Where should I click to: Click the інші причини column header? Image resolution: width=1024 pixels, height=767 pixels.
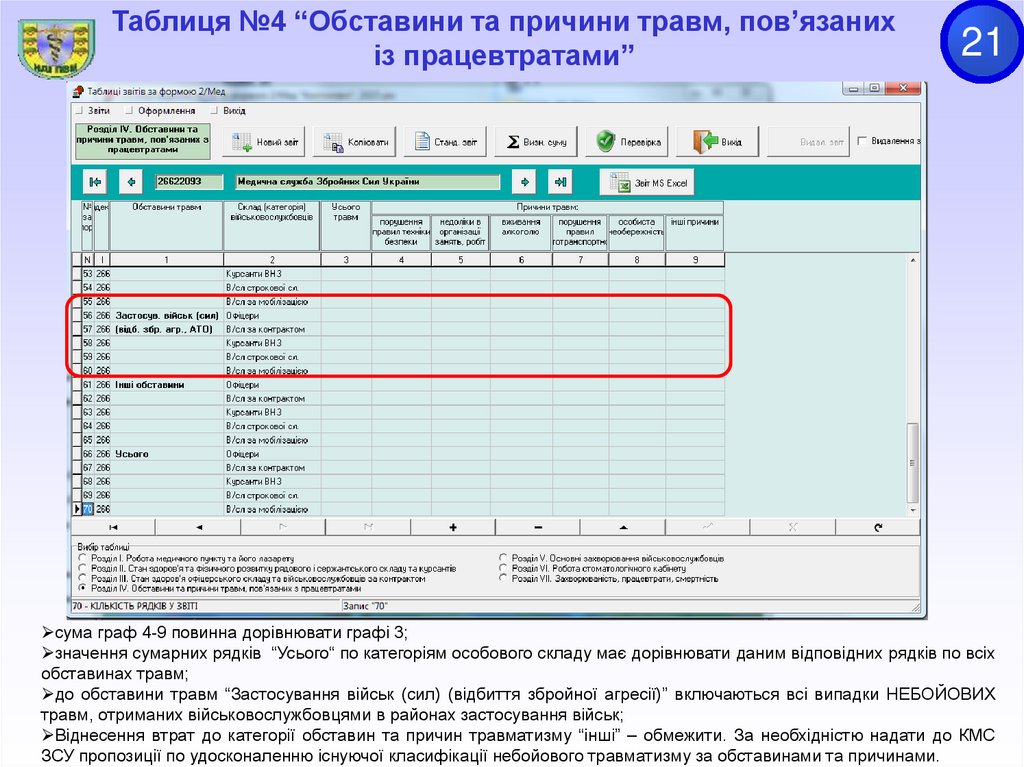tap(695, 233)
